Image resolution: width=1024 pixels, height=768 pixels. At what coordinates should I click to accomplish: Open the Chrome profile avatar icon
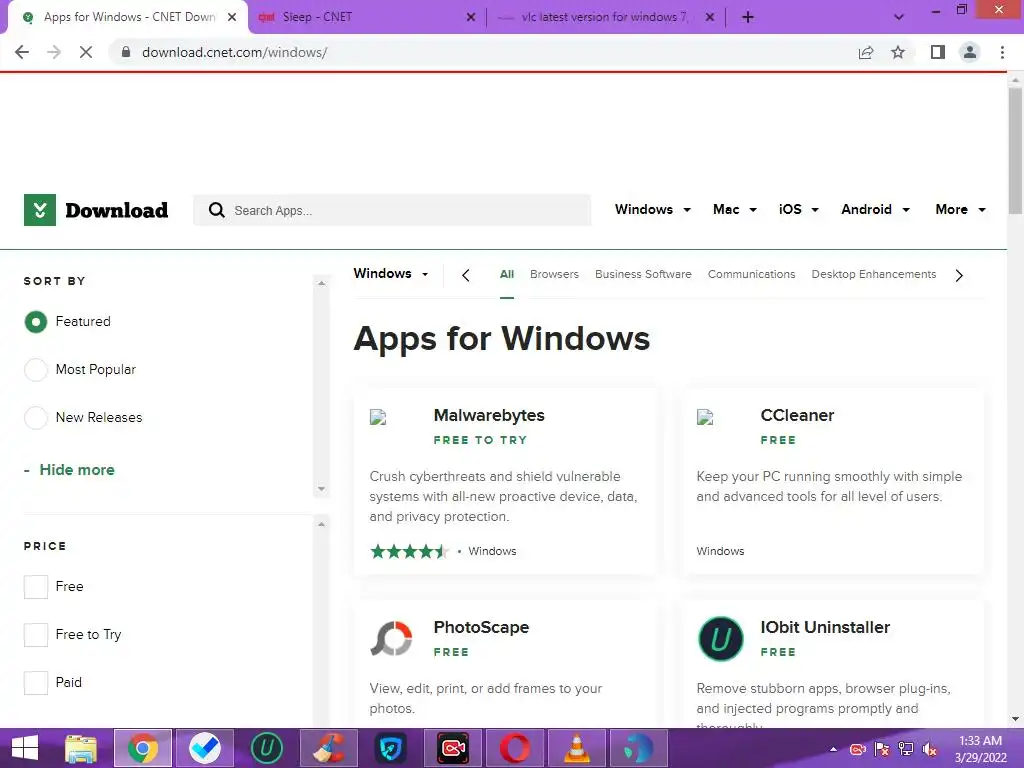point(970,52)
